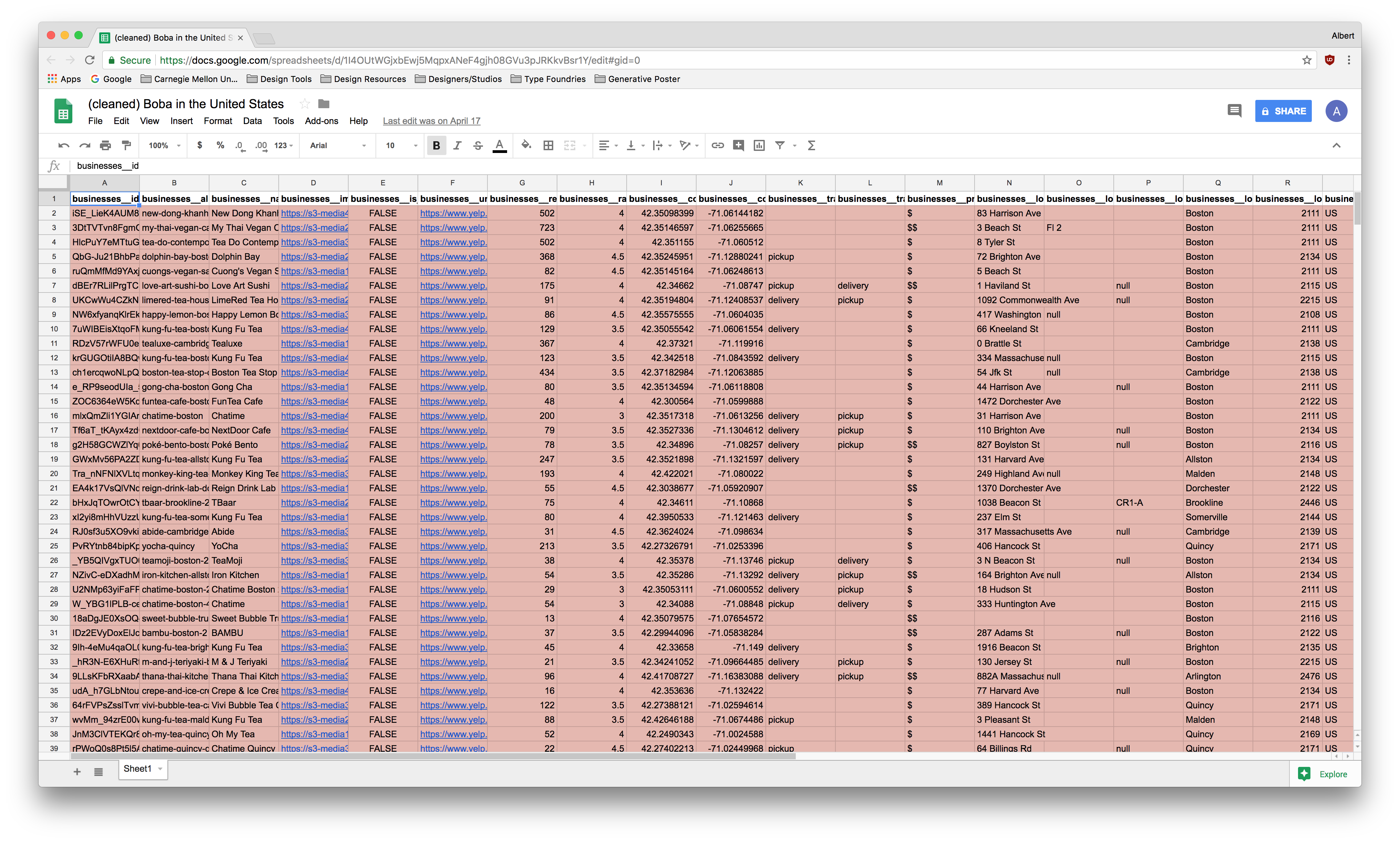This screenshot has width=1400, height=842.
Task: Open the Arial font dropdown
Action: coord(338,146)
